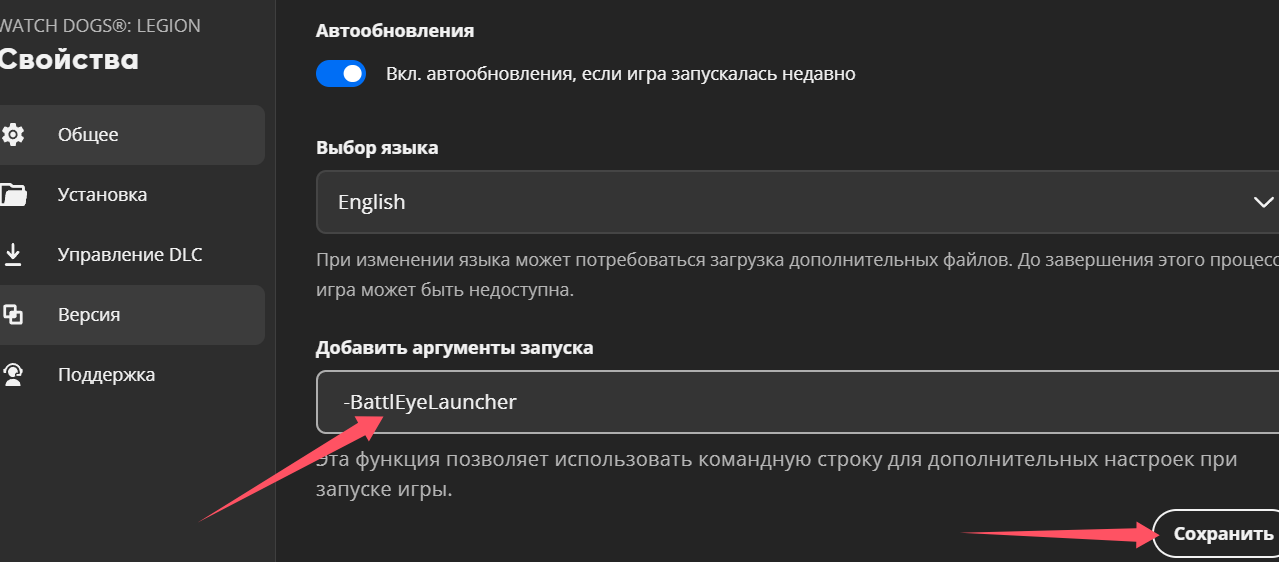Click the Свойства heading
The image size is (1279, 562).
pyautogui.click(x=68, y=59)
